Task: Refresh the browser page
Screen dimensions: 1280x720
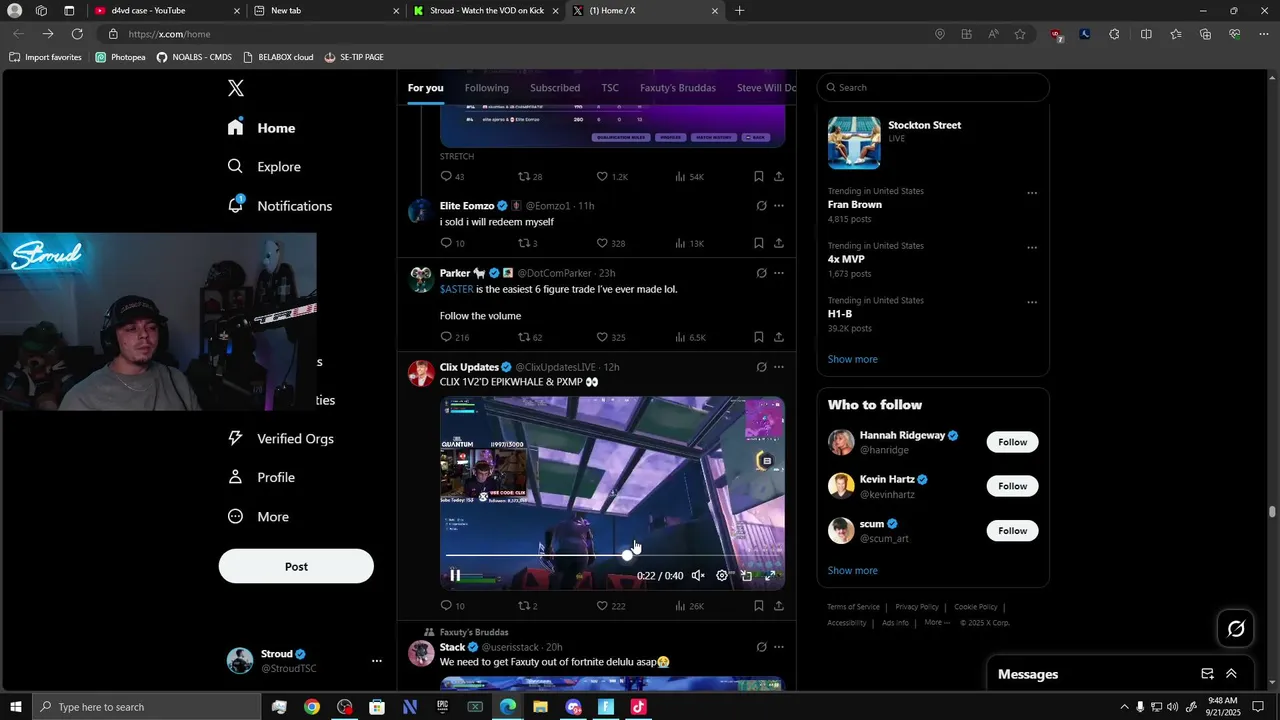Action: [x=77, y=34]
